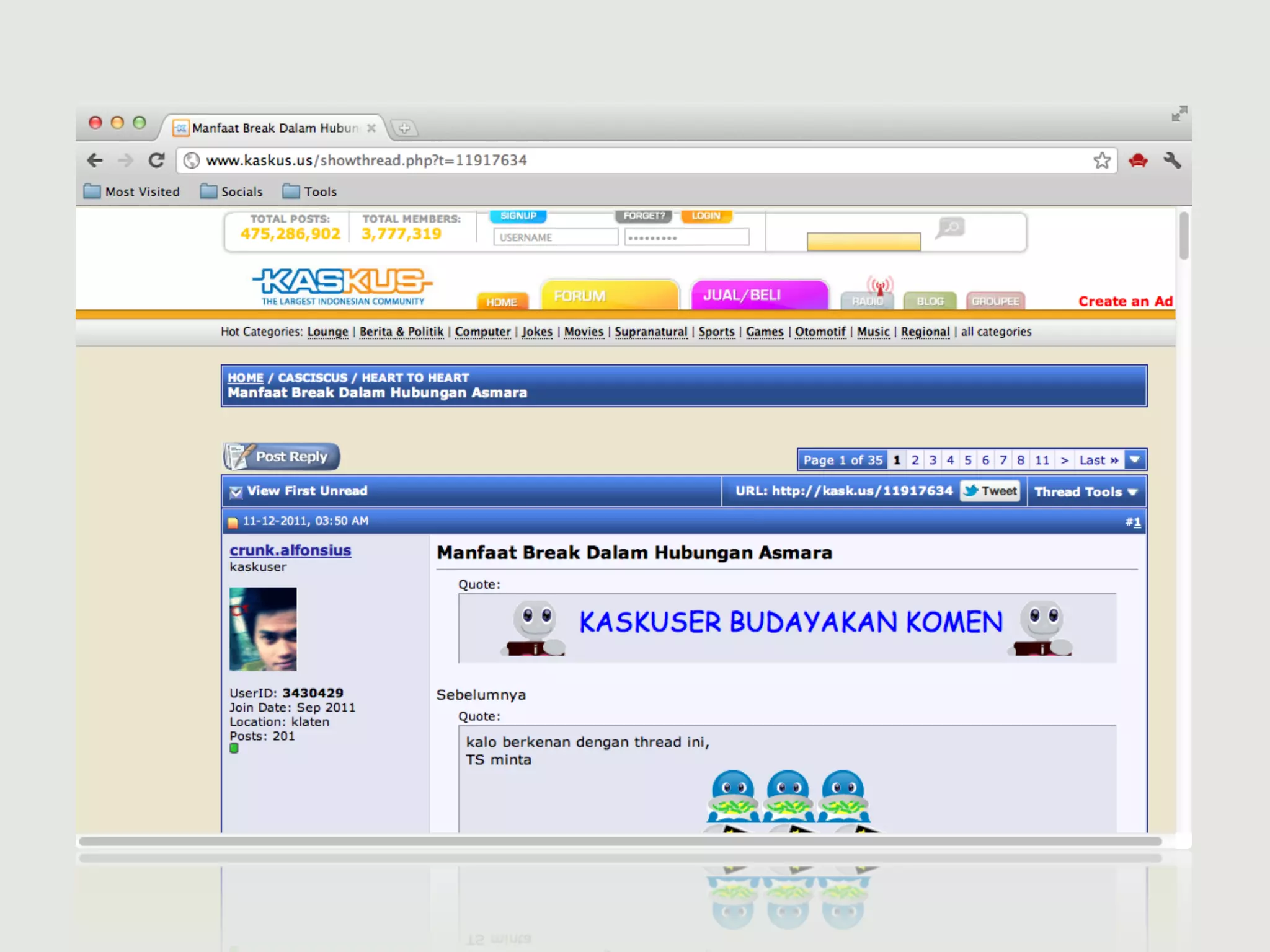1270x952 pixels.
Task: Open the Most Visited bookmarks folder
Action: pyautogui.click(x=132, y=192)
